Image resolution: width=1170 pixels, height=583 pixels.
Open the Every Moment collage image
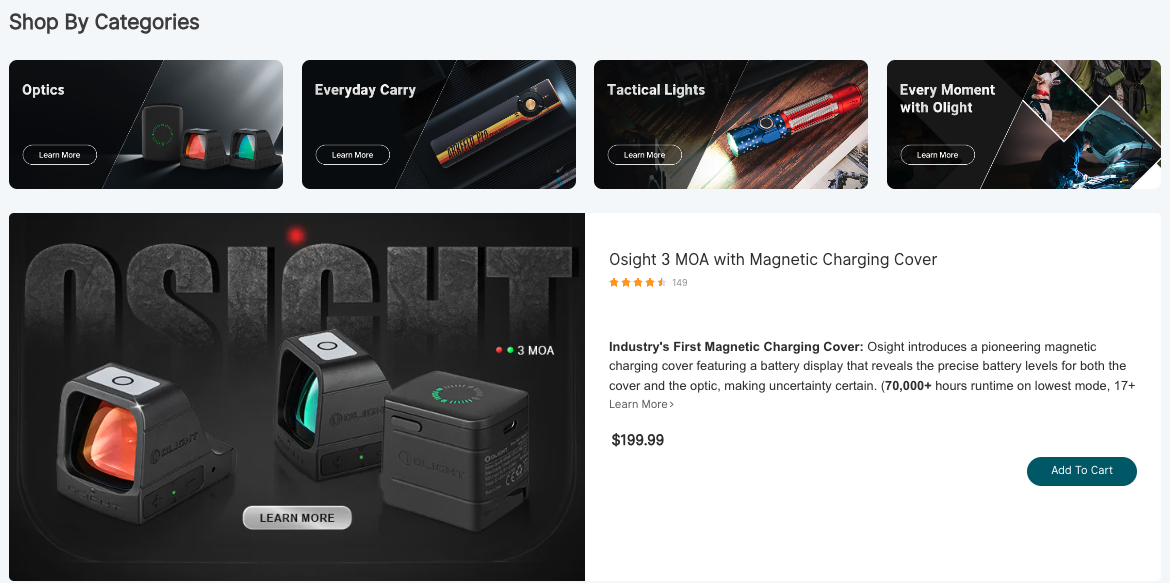tap(1080, 124)
